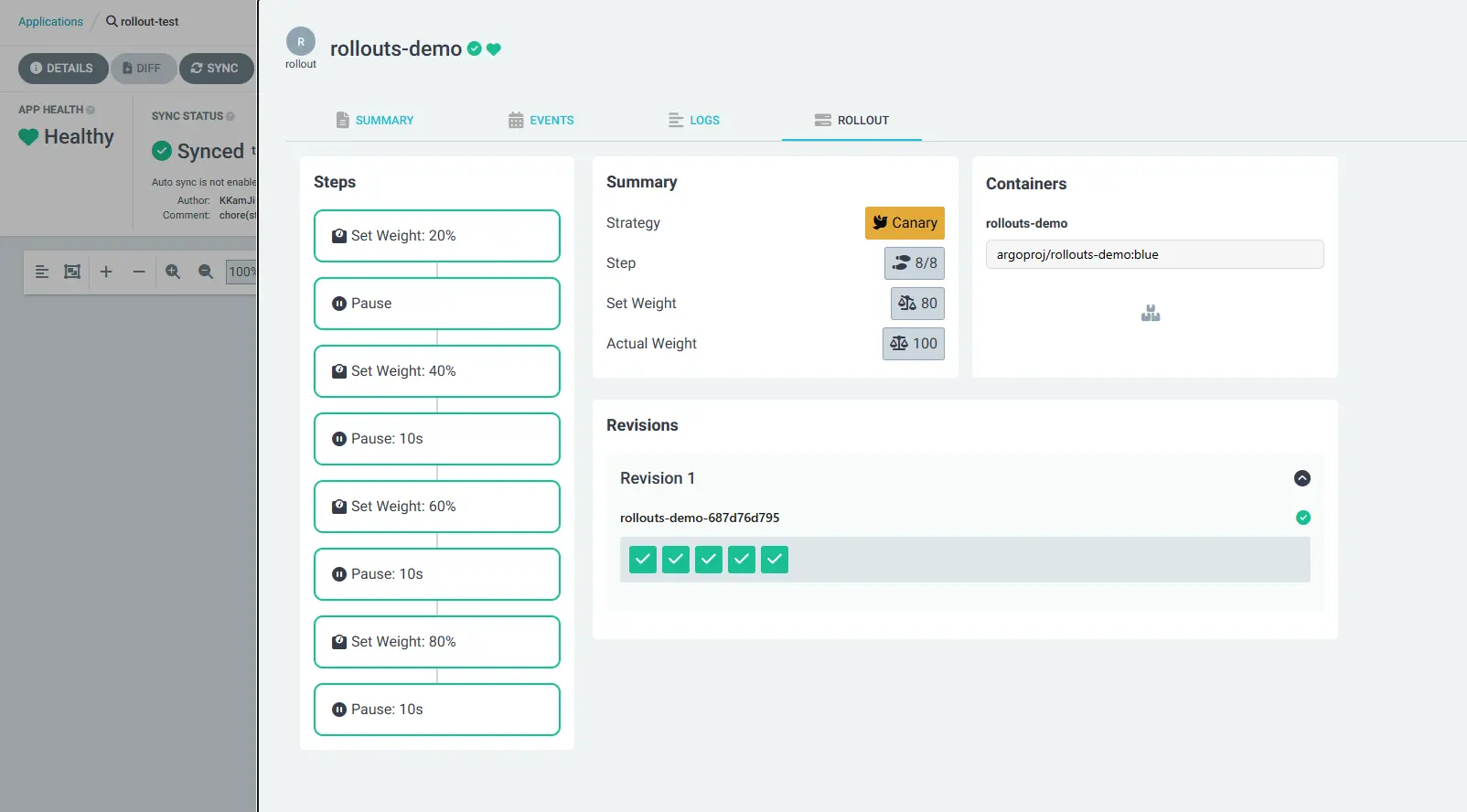Click the expand all plus icon
The width and height of the screenshot is (1467, 812).
pos(106,272)
